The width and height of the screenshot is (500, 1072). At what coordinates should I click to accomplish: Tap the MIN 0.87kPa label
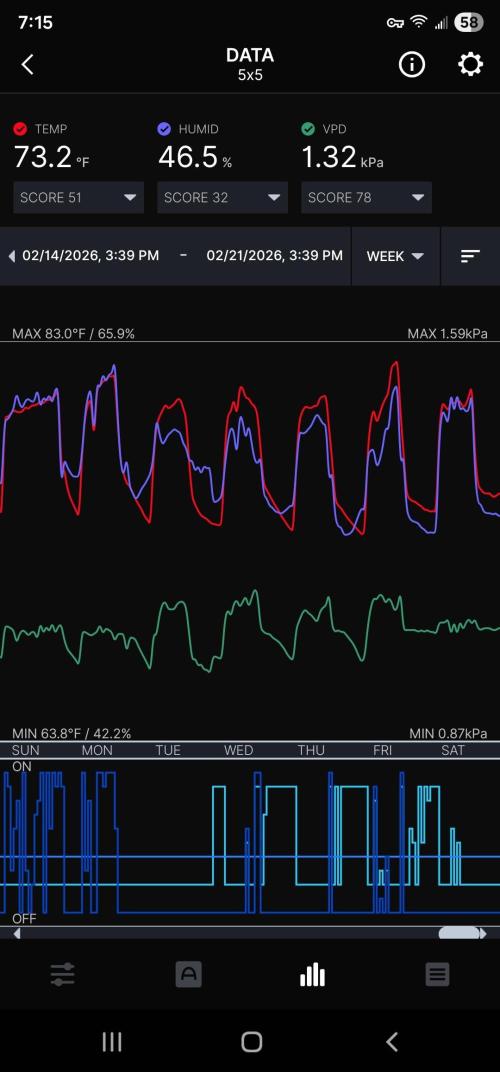(449, 734)
